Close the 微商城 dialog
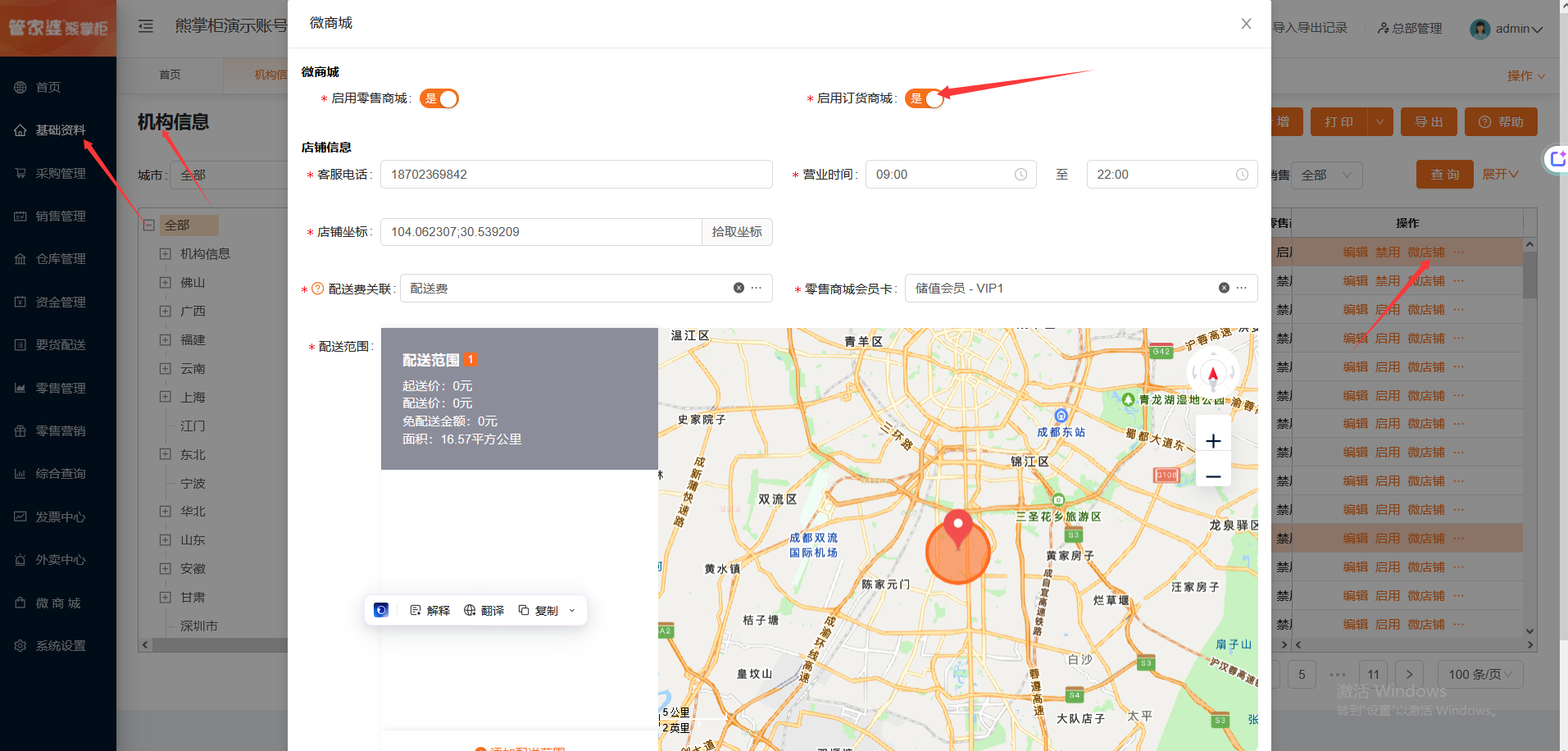This screenshot has width=1568, height=751. click(1246, 24)
